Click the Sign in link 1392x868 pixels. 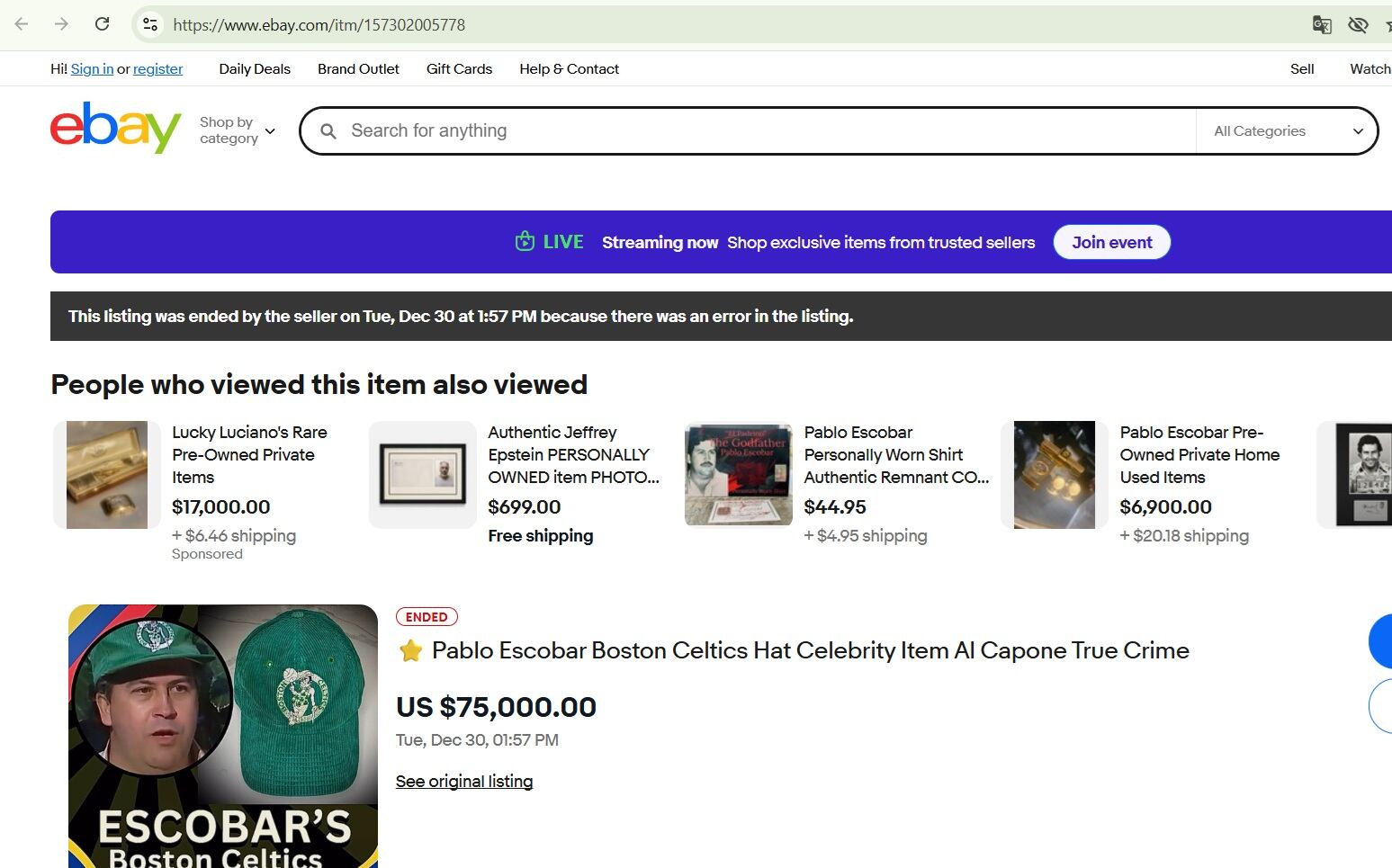(92, 69)
